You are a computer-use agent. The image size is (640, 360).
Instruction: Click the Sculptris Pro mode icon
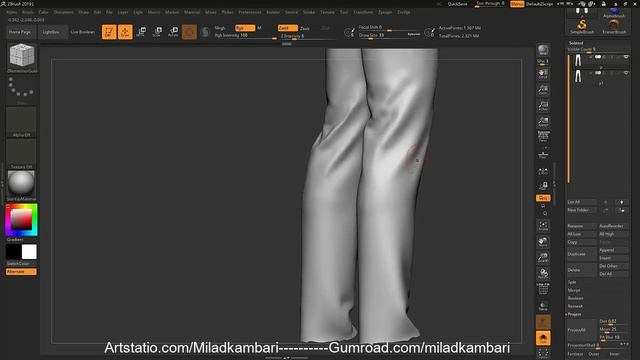(x=205, y=31)
